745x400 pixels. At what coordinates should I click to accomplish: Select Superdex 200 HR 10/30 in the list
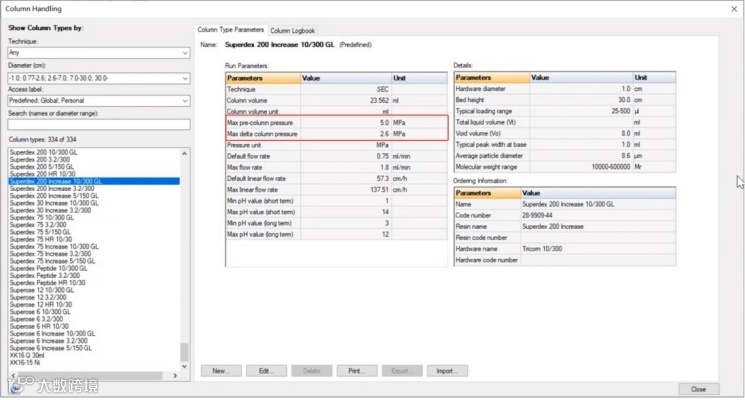coord(42,174)
